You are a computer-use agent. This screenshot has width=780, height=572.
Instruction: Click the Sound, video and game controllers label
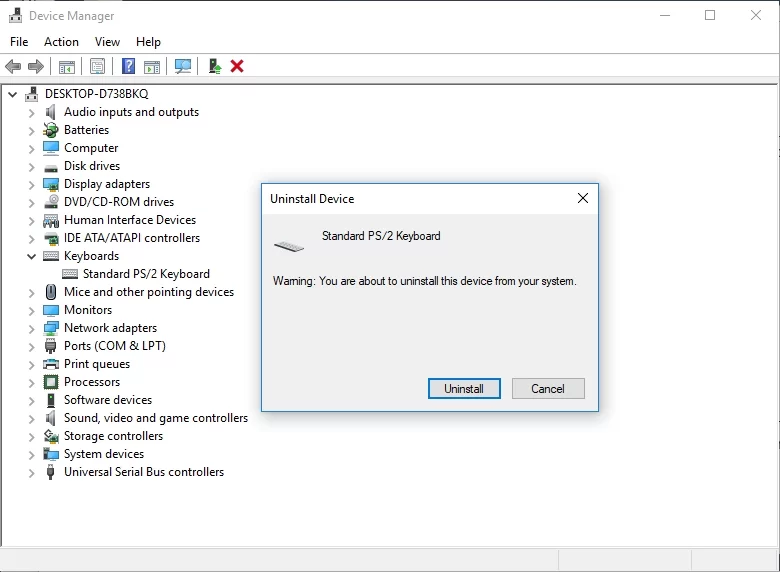[x=156, y=418]
